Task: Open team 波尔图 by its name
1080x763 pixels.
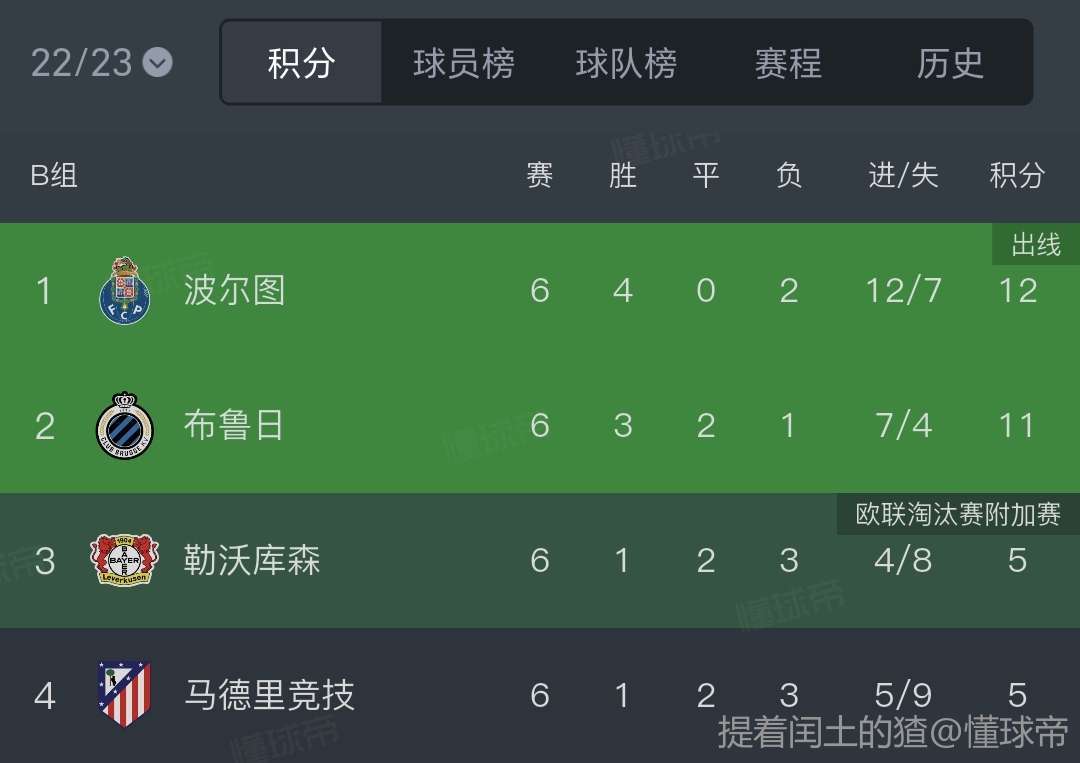Action: [x=235, y=291]
